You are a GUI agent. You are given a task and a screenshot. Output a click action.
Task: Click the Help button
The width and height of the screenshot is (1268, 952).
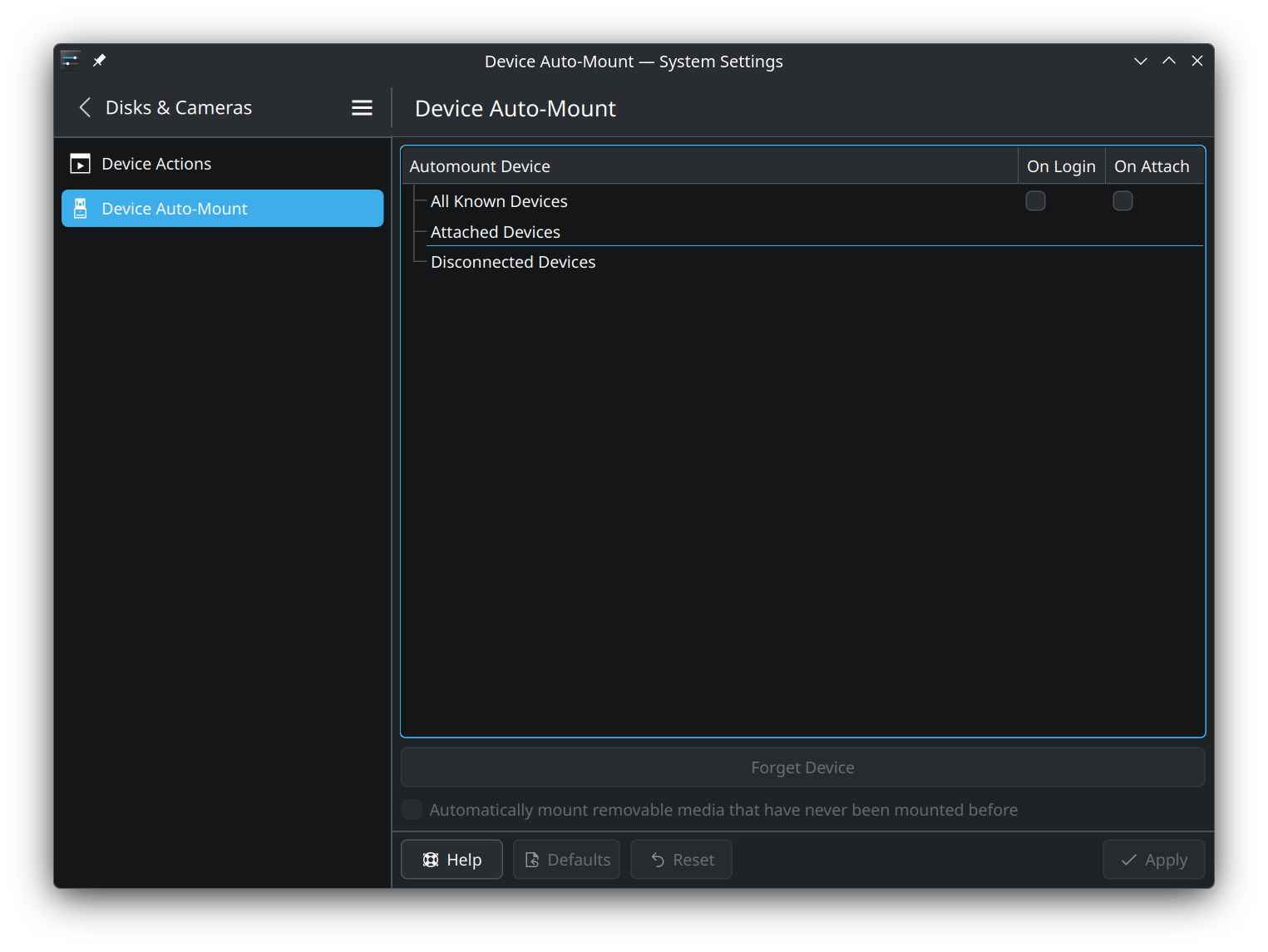pos(451,860)
